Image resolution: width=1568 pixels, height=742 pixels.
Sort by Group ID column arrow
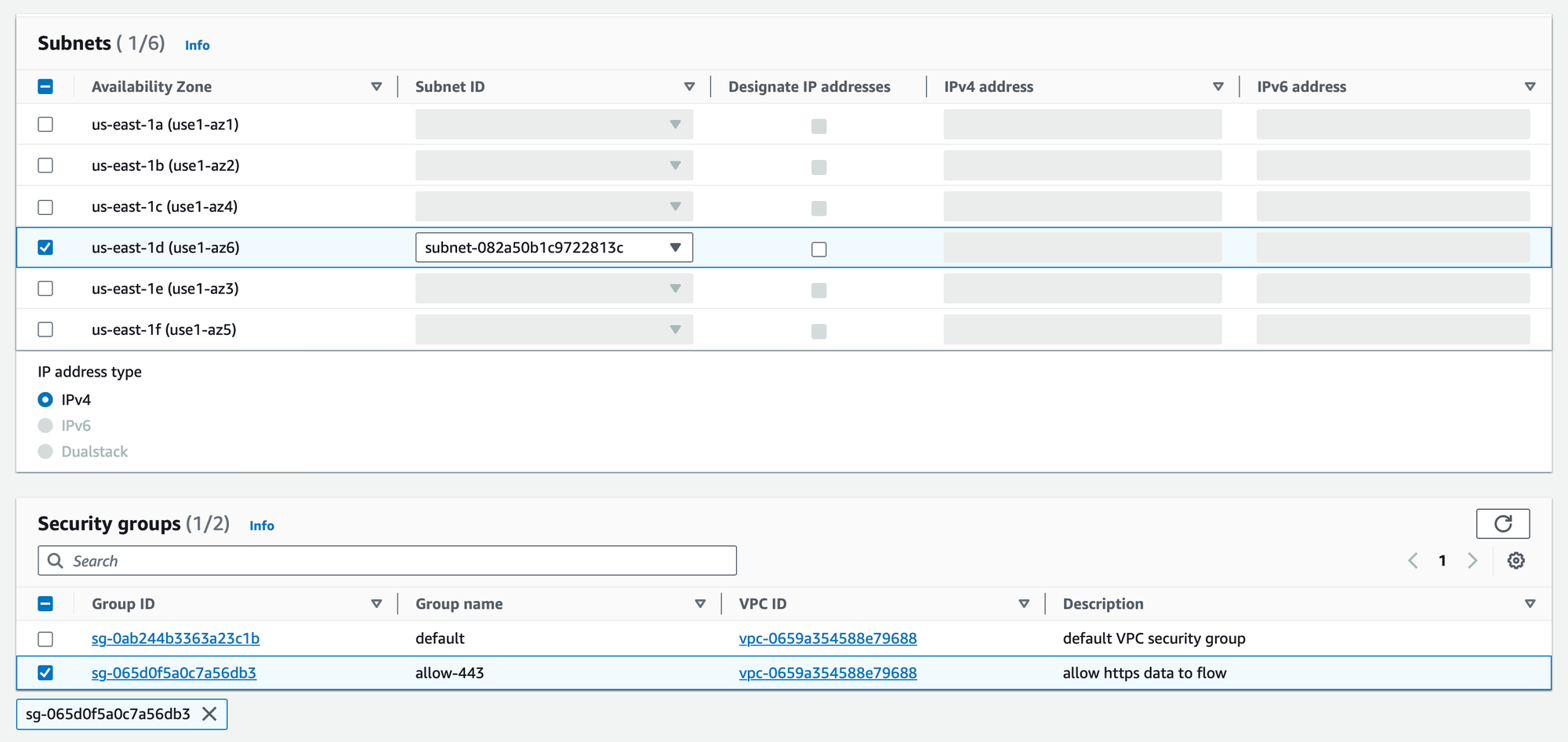point(376,603)
